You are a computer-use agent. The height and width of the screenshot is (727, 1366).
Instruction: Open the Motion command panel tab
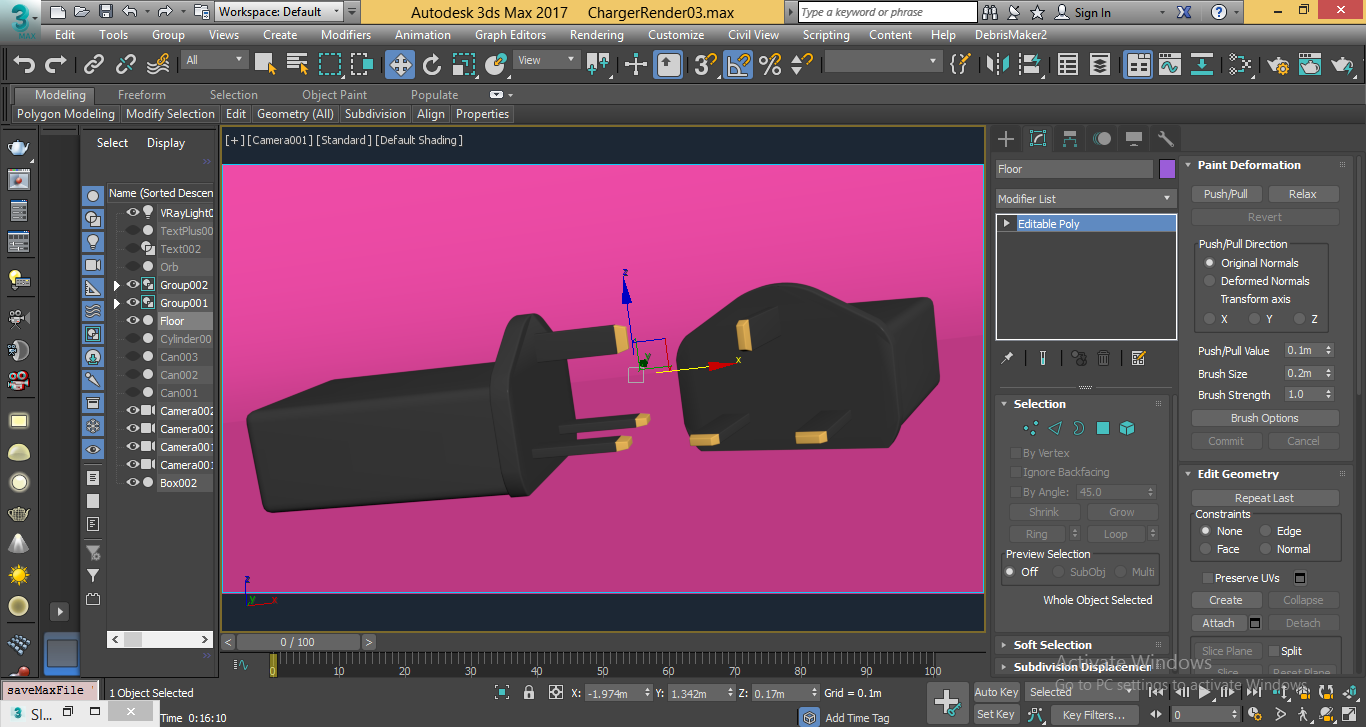pyautogui.click(x=1102, y=139)
